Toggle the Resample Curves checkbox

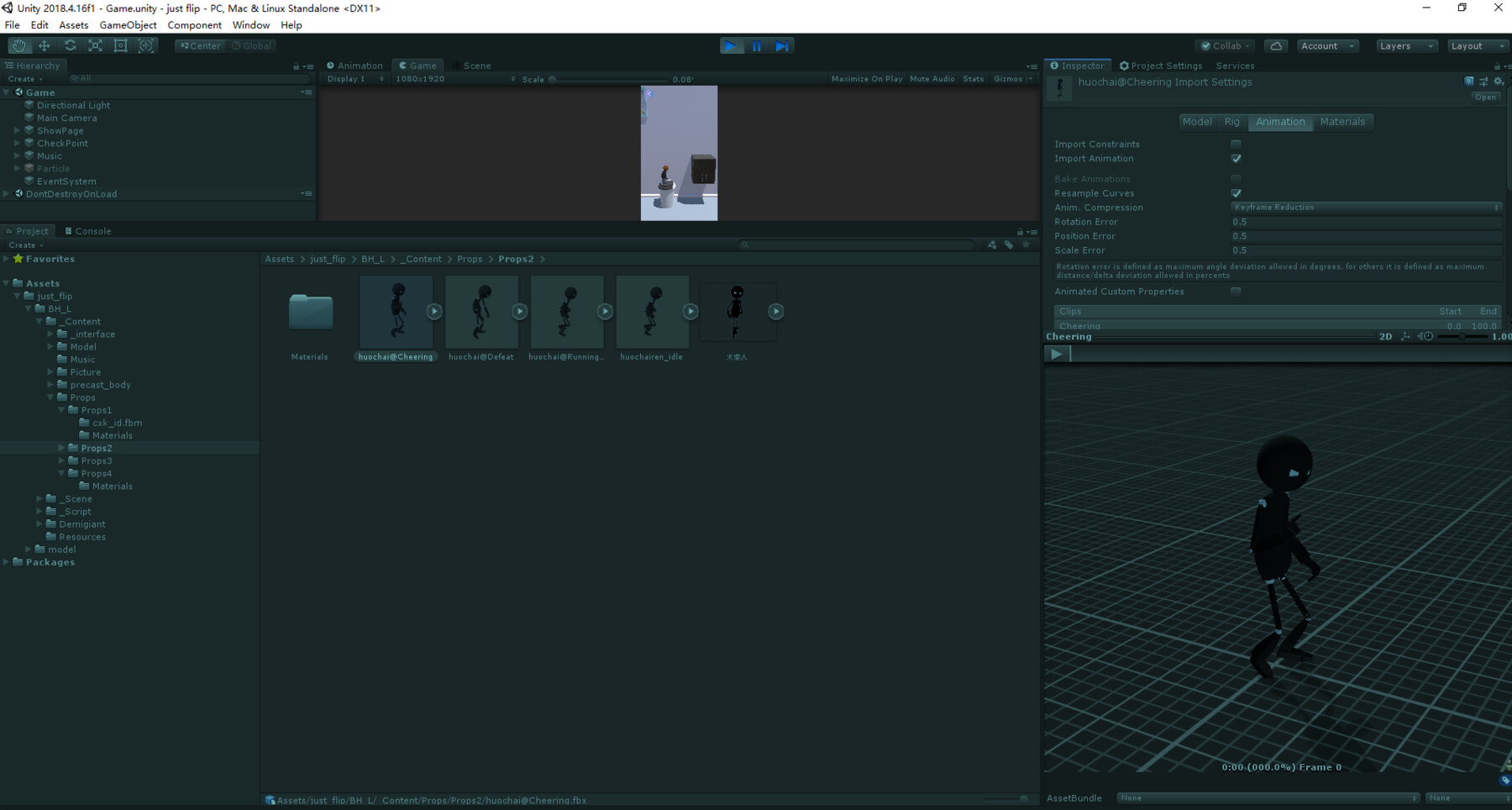(1236, 192)
